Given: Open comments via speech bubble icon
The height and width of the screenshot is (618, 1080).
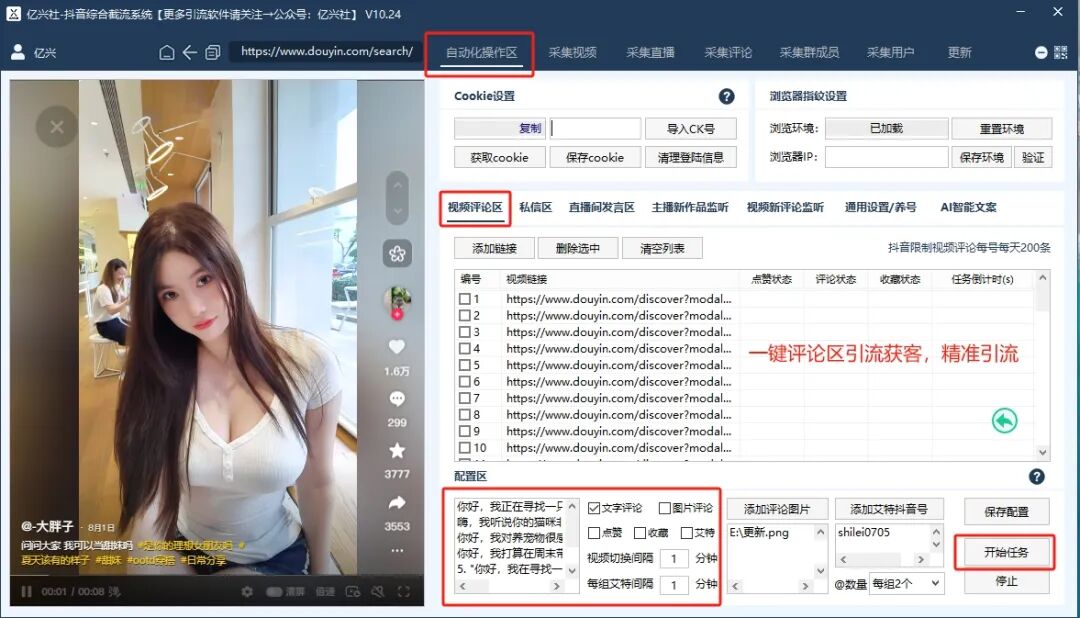Looking at the screenshot, I should tap(397, 399).
